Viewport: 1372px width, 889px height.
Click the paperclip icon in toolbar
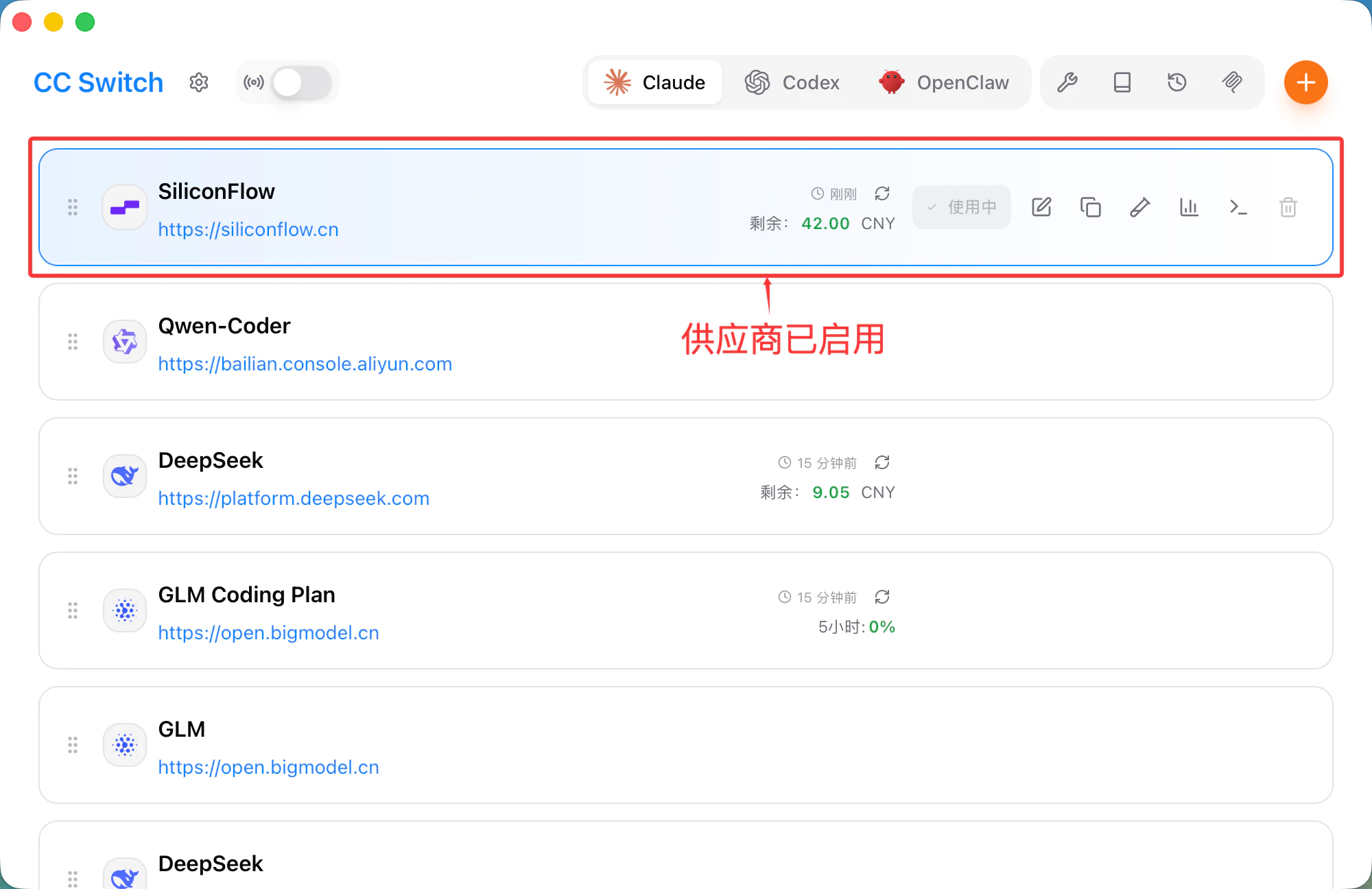pos(1232,82)
